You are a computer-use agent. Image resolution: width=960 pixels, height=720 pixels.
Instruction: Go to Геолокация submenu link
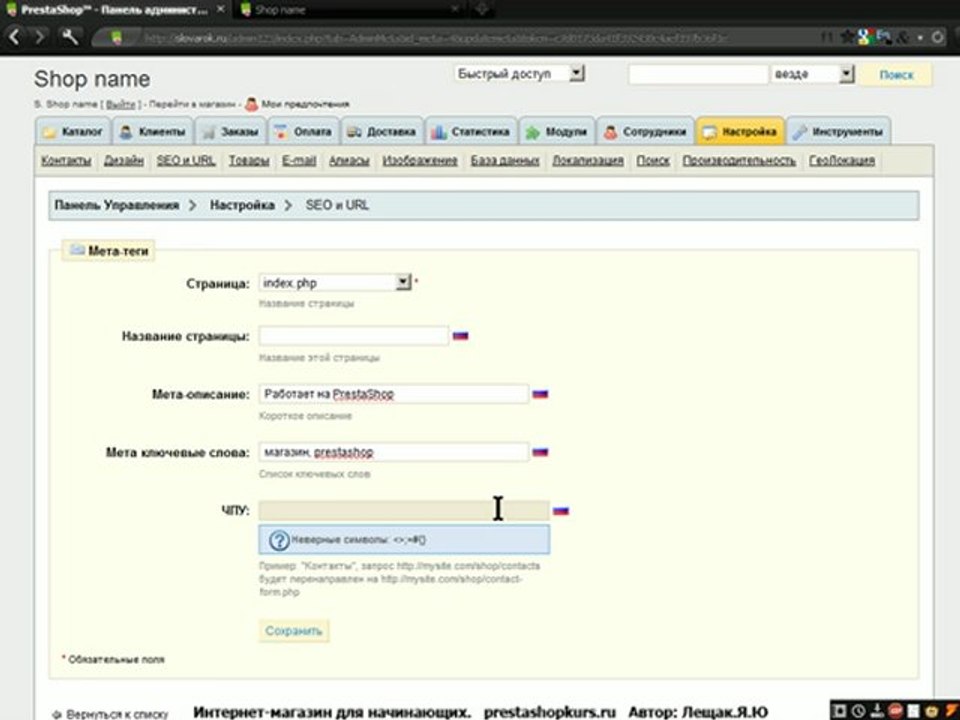tap(842, 160)
